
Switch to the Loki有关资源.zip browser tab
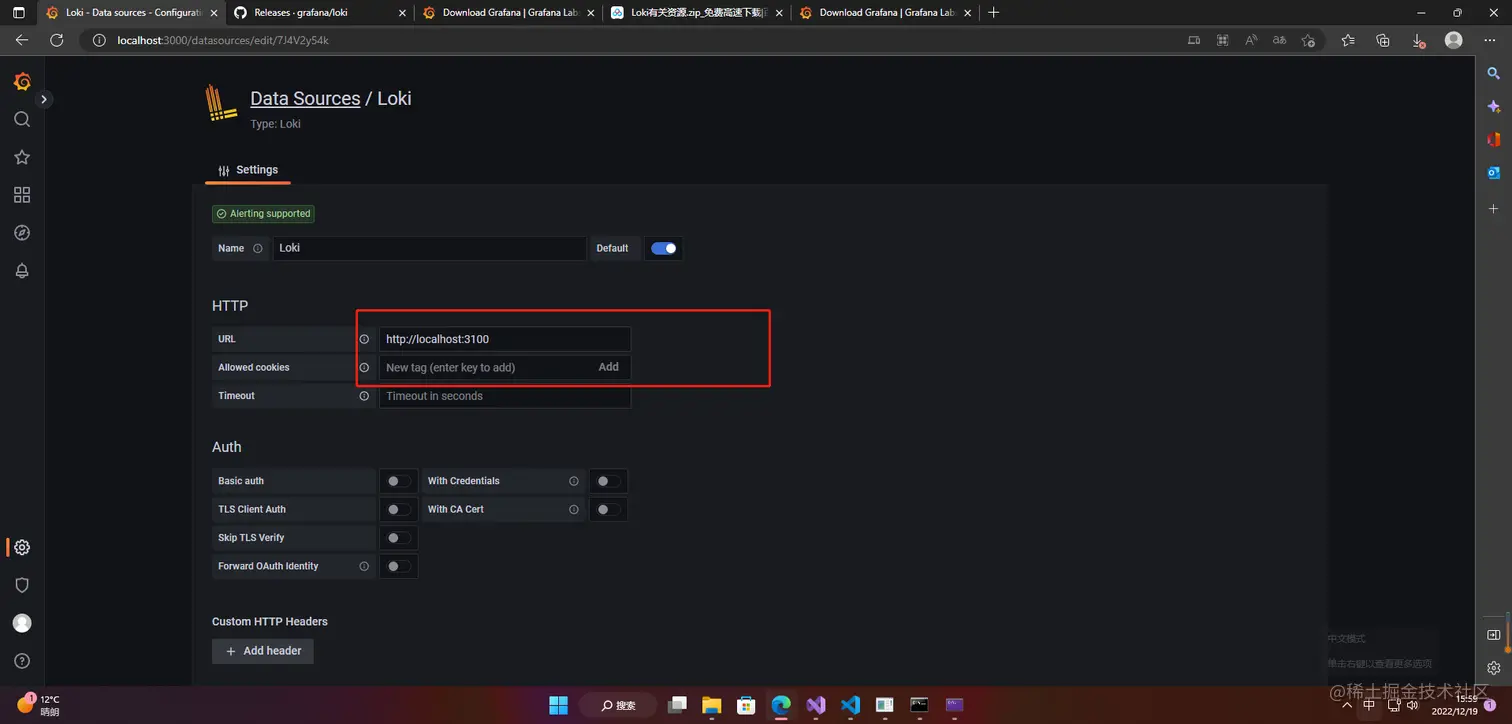[x=695, y=13]
